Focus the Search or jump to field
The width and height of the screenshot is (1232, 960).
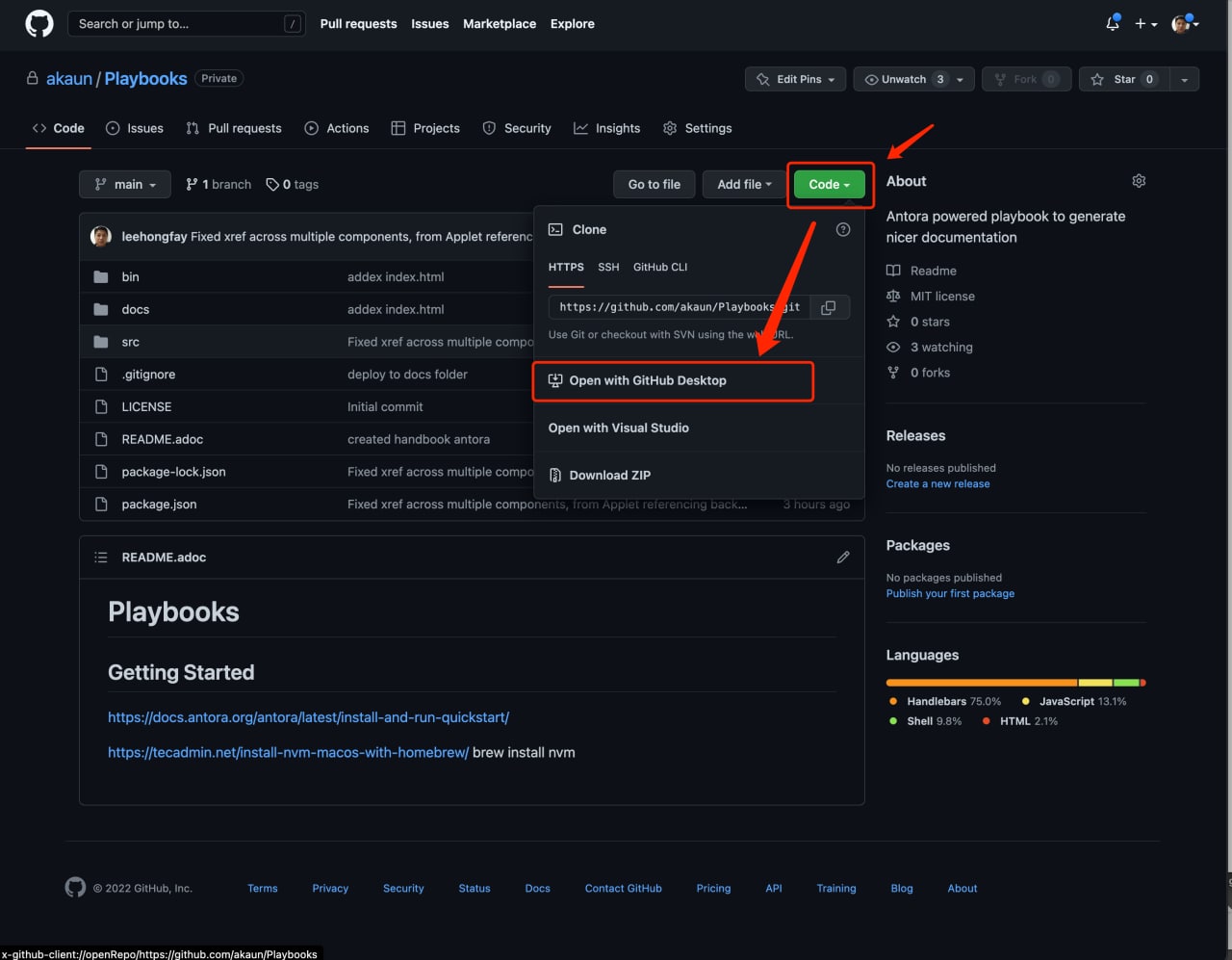tap(187, 24)
